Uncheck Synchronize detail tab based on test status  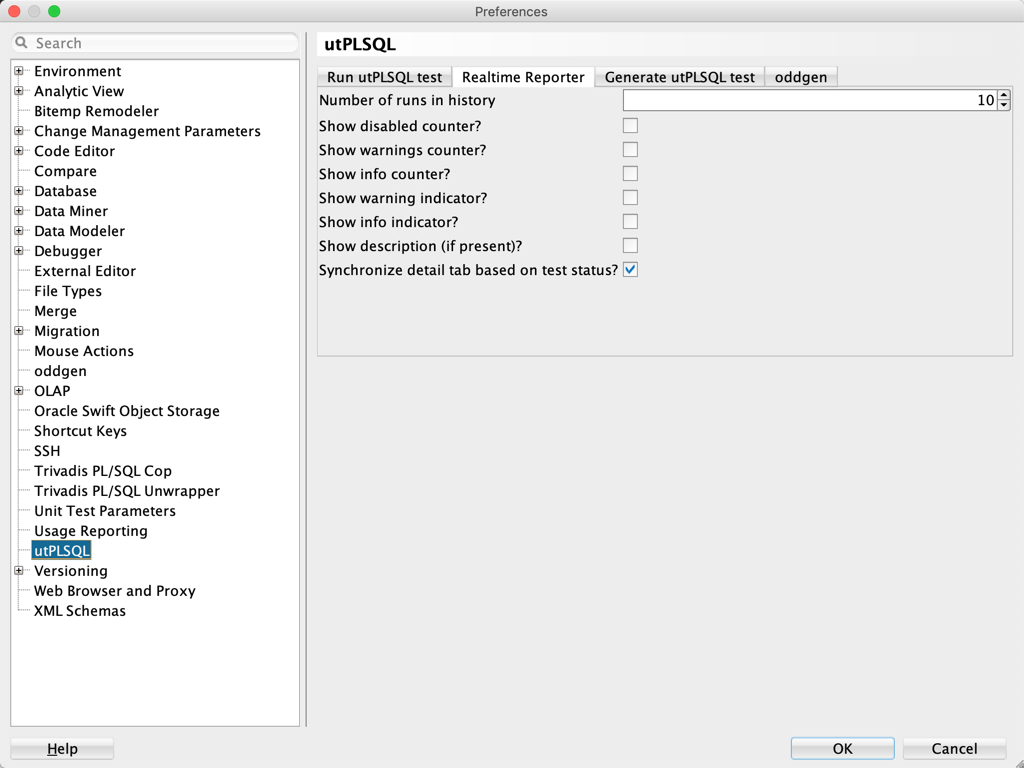[630, 270]
